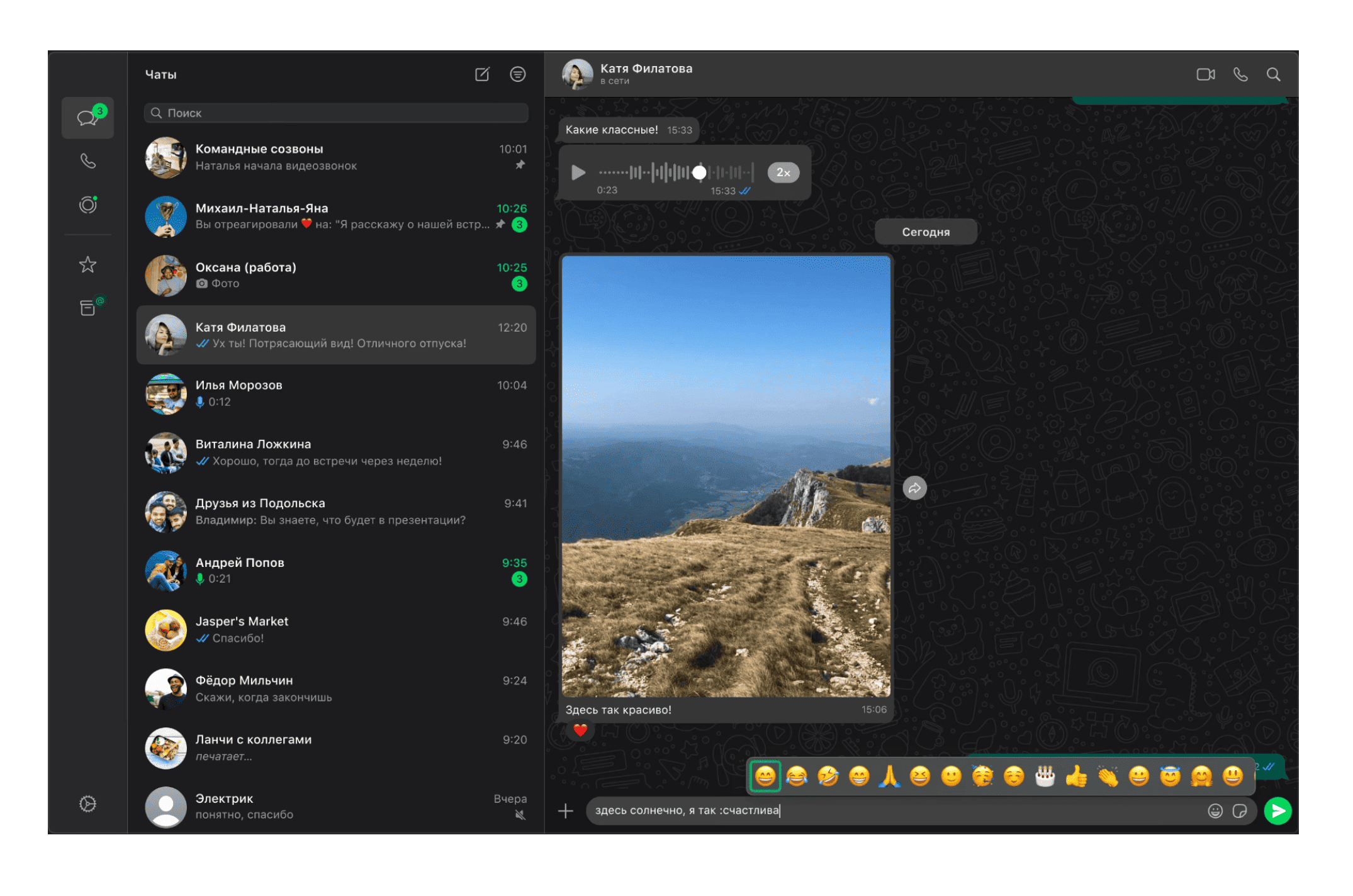Create a new chat using compose icon
This screenshot has height=896, width=1353.
pyautogui.click(x=482, y=74)
